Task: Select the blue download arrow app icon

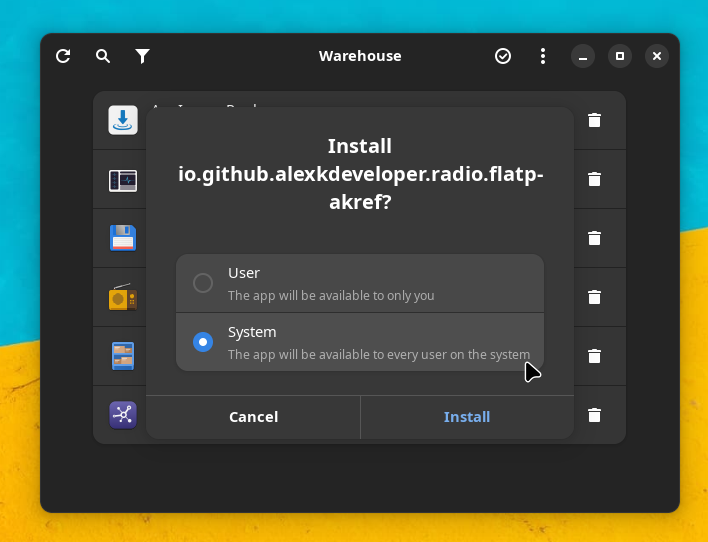Action: (123, 120)
